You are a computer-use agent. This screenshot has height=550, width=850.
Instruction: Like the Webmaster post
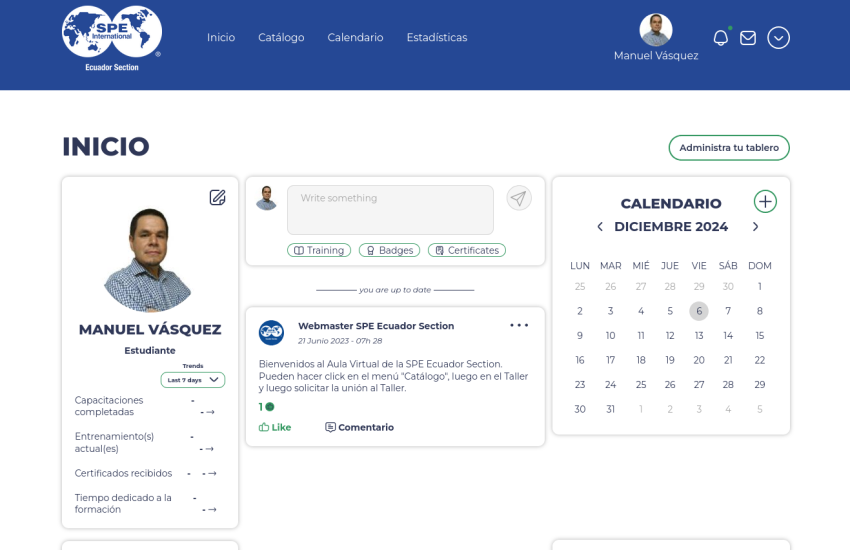pyautogui.click(x=275, y=427)
